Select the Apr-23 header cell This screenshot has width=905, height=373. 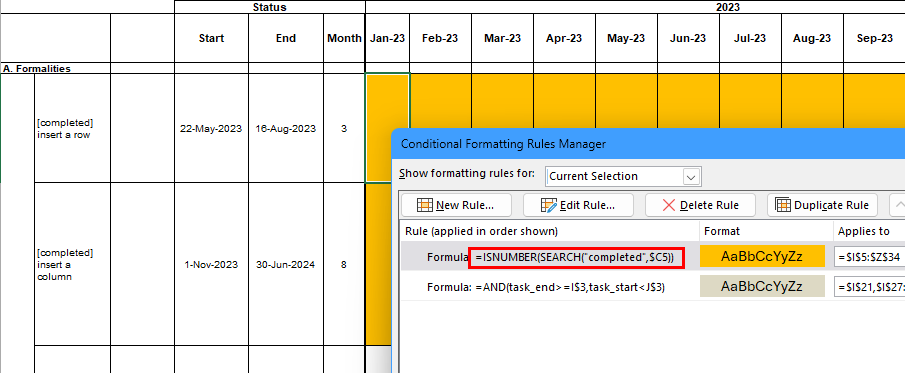point(564,38)
